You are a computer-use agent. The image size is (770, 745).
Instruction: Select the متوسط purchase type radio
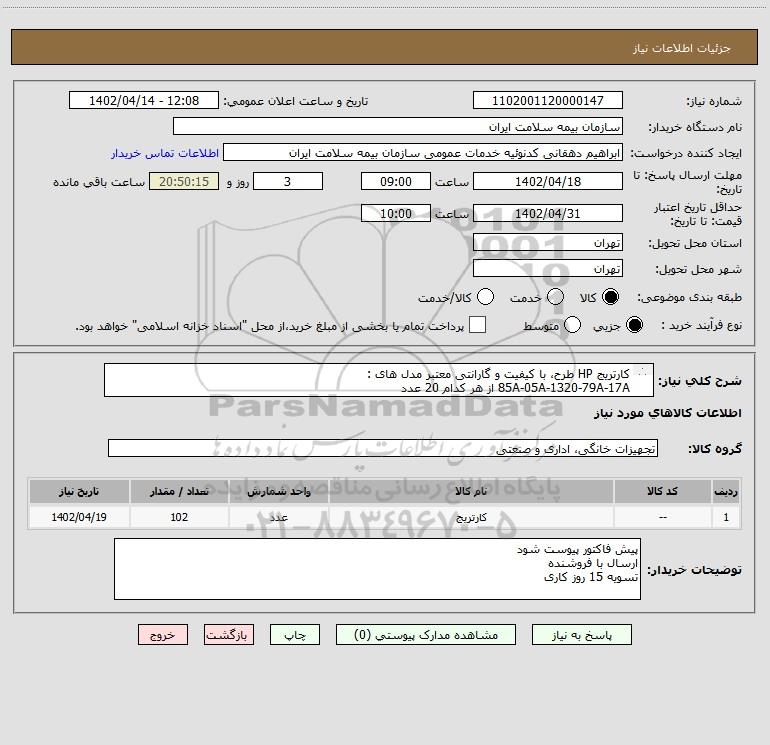[572, 325]
